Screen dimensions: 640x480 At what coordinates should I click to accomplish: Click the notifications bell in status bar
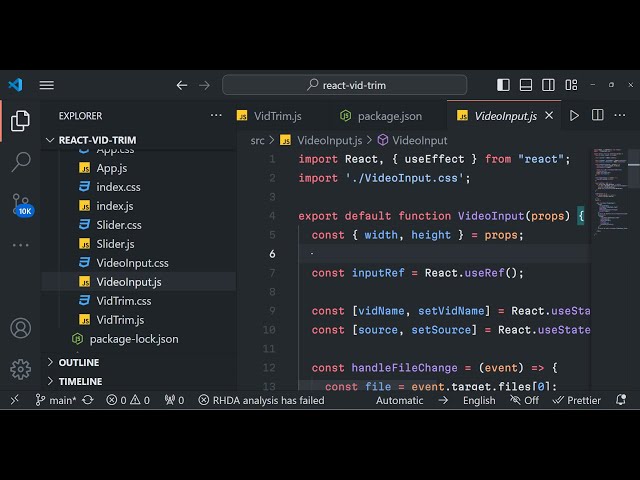(621, 400)
